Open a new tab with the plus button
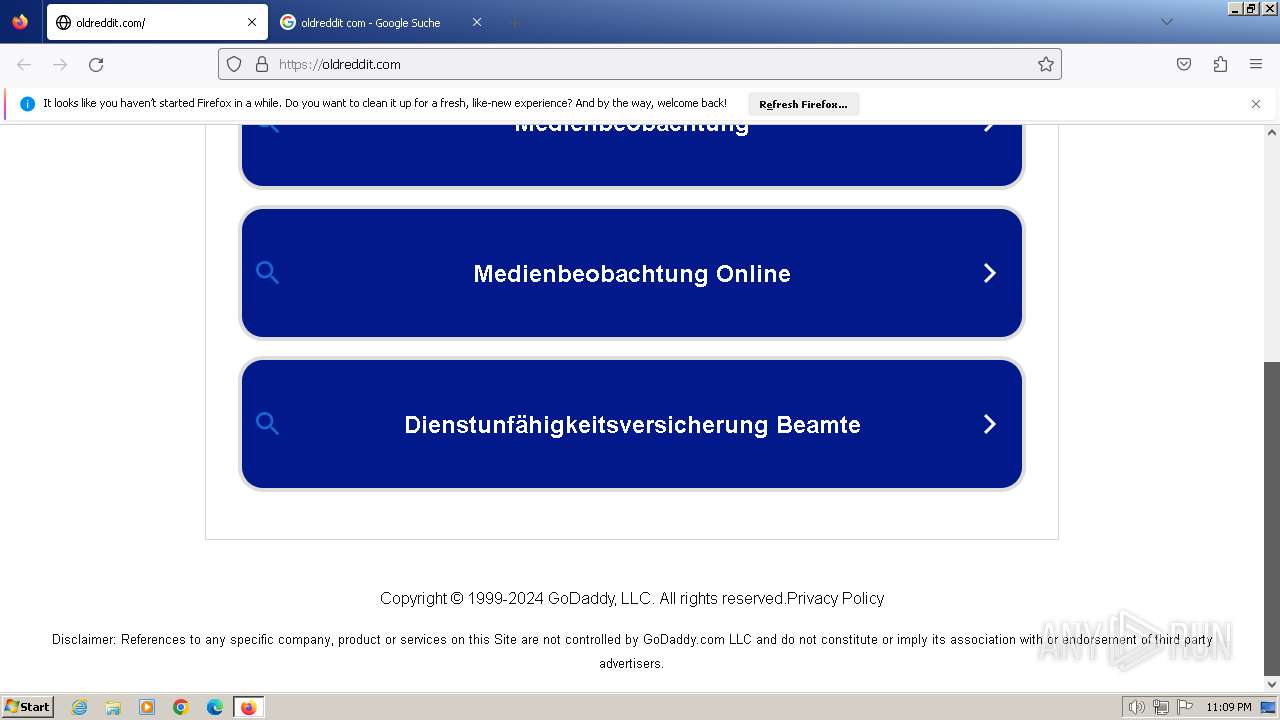 click(x=514, y=22)
